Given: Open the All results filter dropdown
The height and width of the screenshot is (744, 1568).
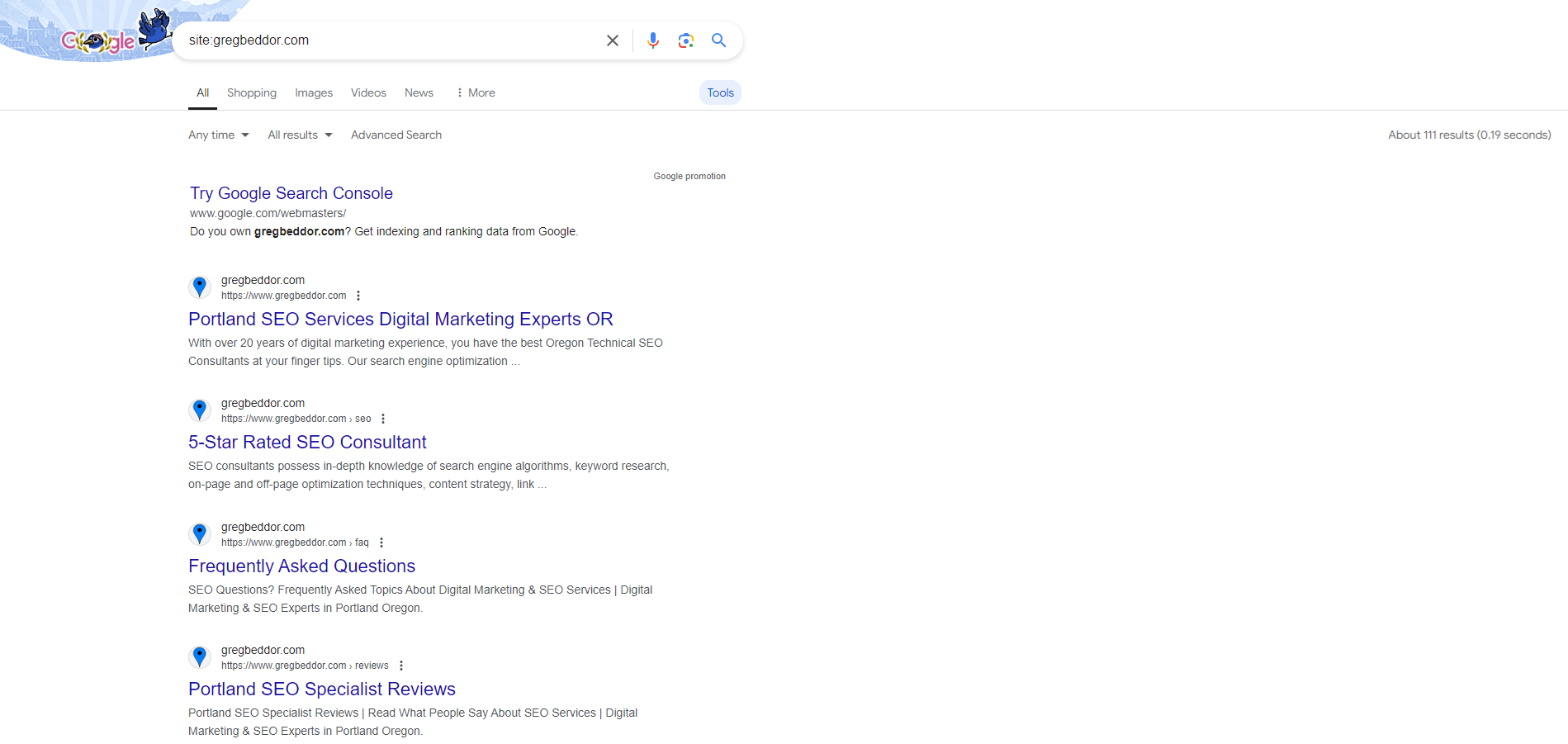Looking at the screenshot, I should (300, 135).
